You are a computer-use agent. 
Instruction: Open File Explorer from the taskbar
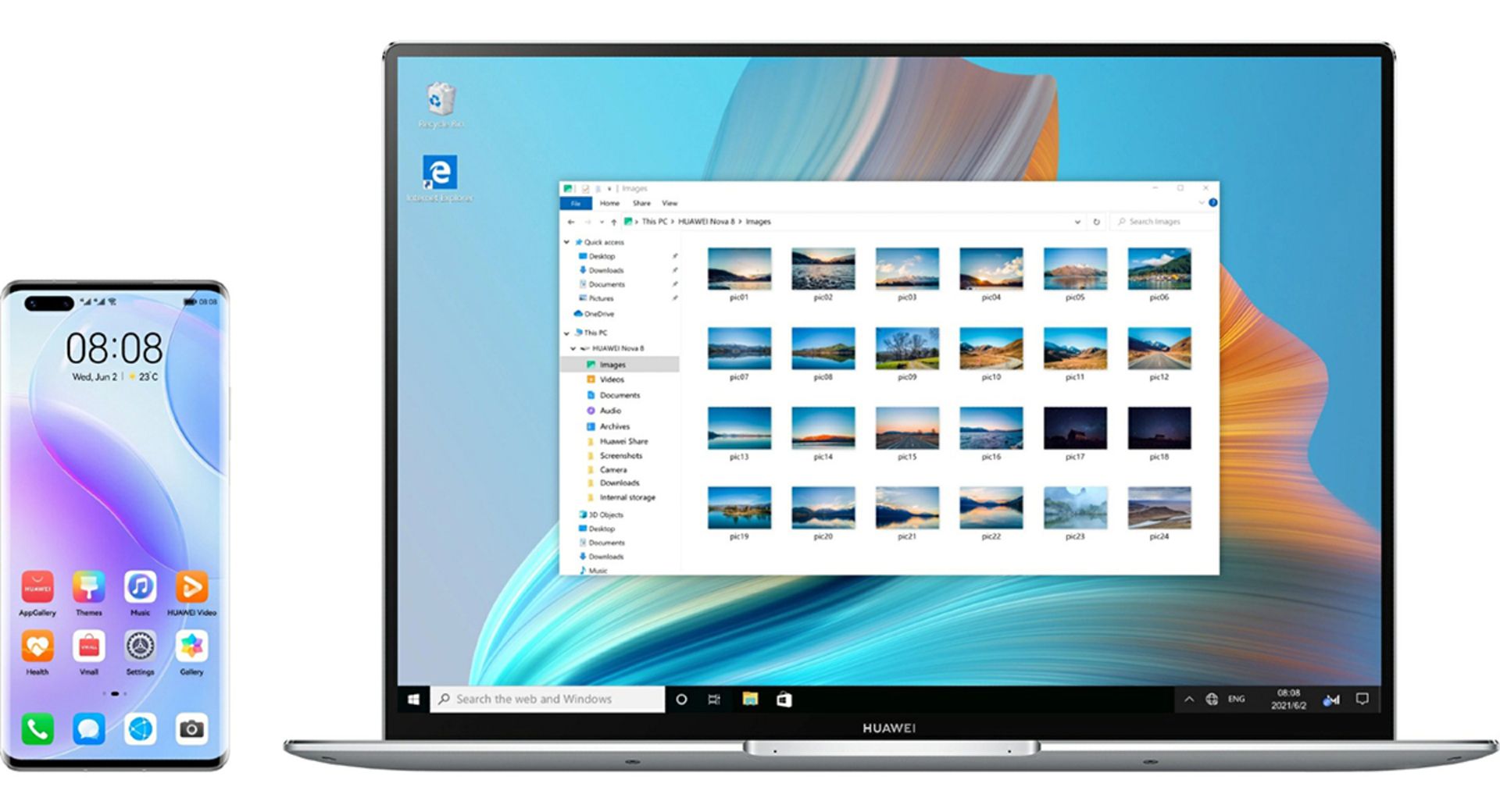(750, 699)
